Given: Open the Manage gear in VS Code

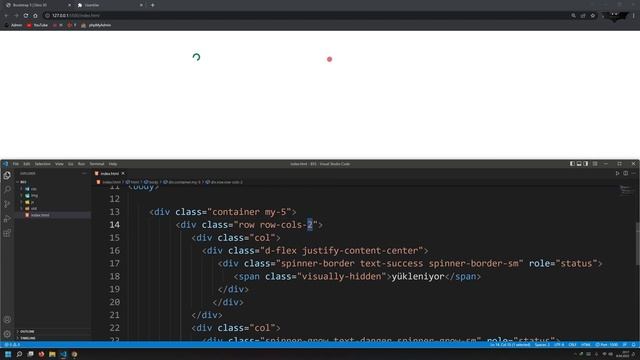Looking at the screenshot, I should 7,334.
